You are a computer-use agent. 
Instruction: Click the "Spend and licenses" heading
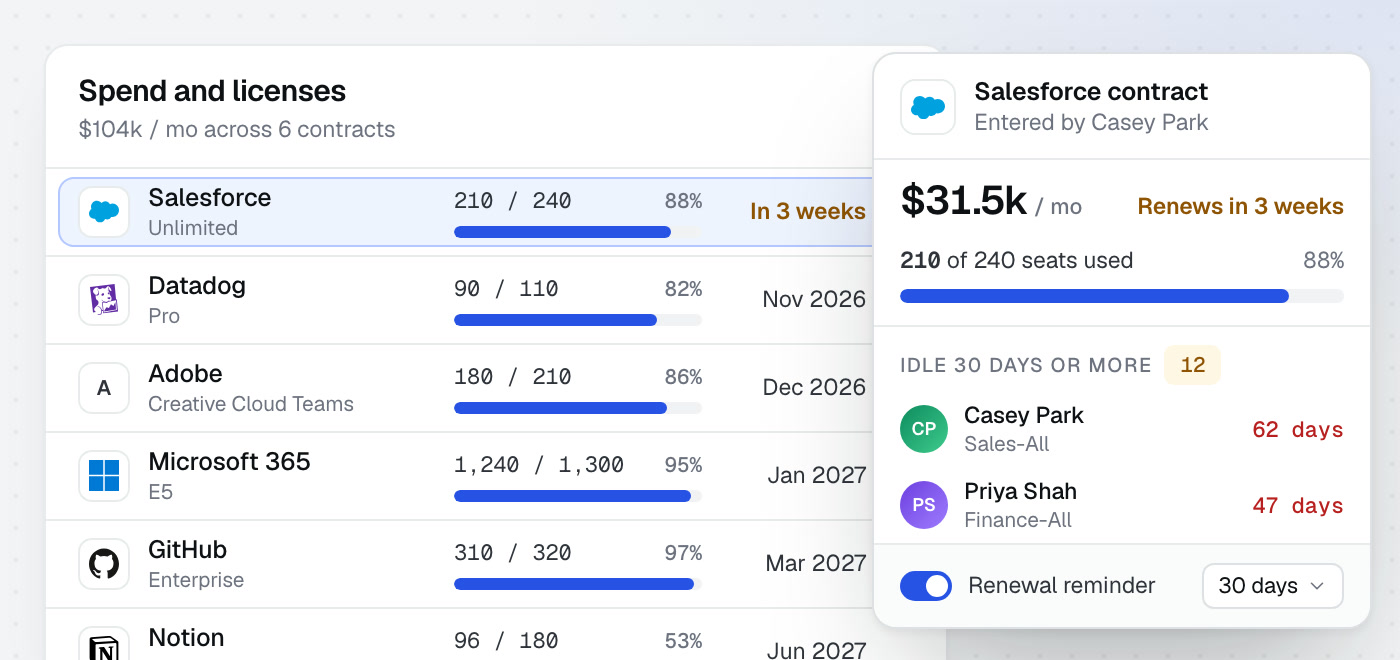(x=212, y=91)
